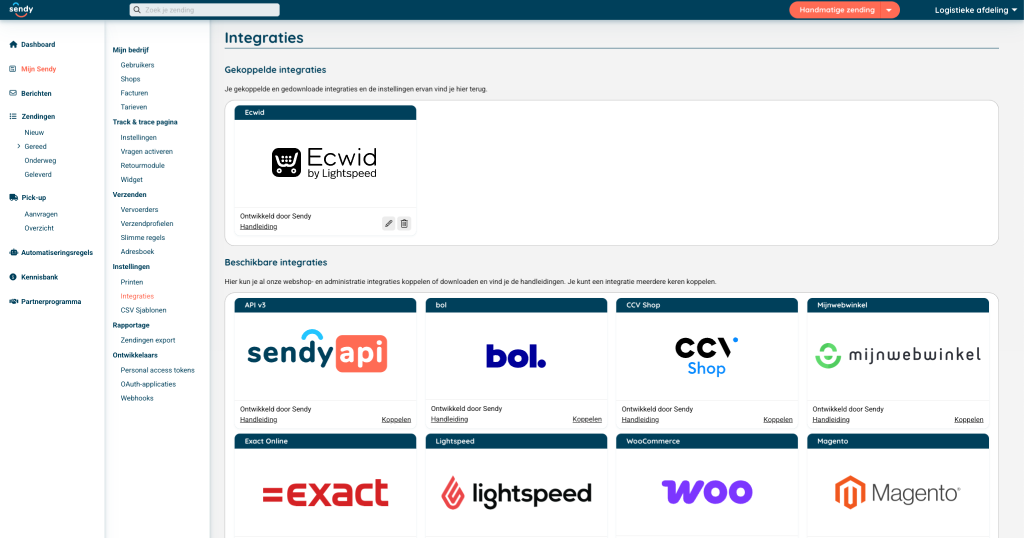The image size is (1024, 538).
Task: Select Geleverd under Zendingen
Action: (38, 174)
